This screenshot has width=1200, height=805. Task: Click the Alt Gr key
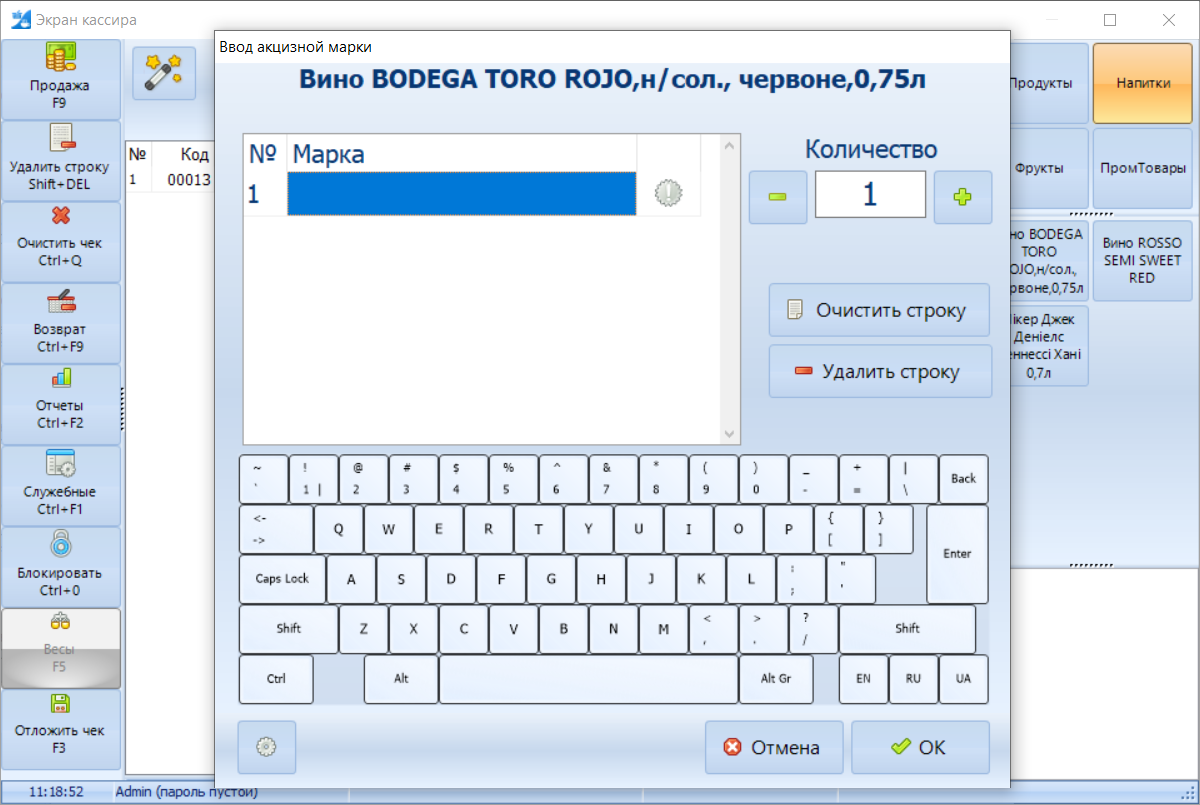point(776,679)
